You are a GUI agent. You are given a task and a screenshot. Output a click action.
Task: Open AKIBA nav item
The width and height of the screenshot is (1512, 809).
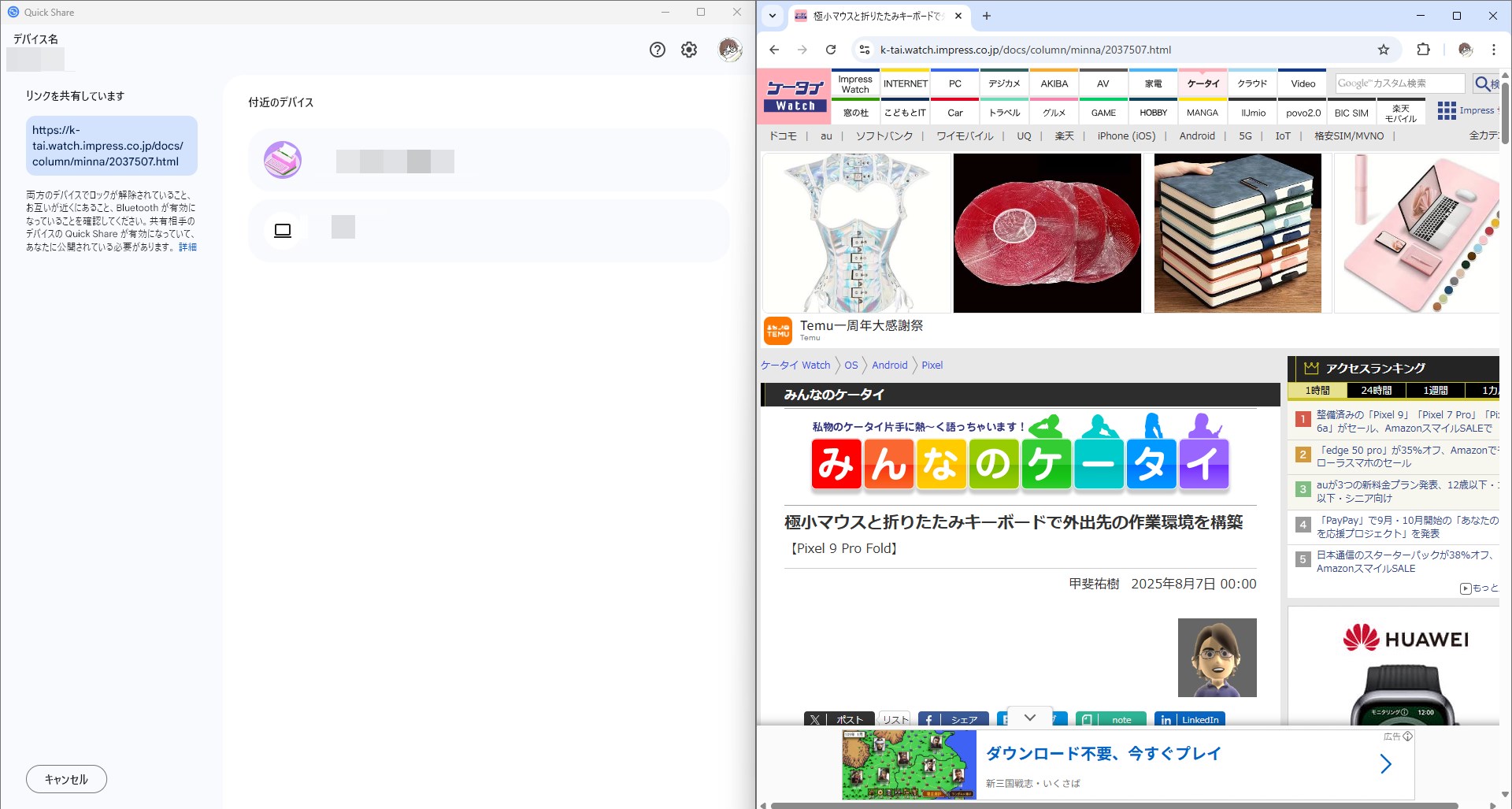tap(1054, 84)
